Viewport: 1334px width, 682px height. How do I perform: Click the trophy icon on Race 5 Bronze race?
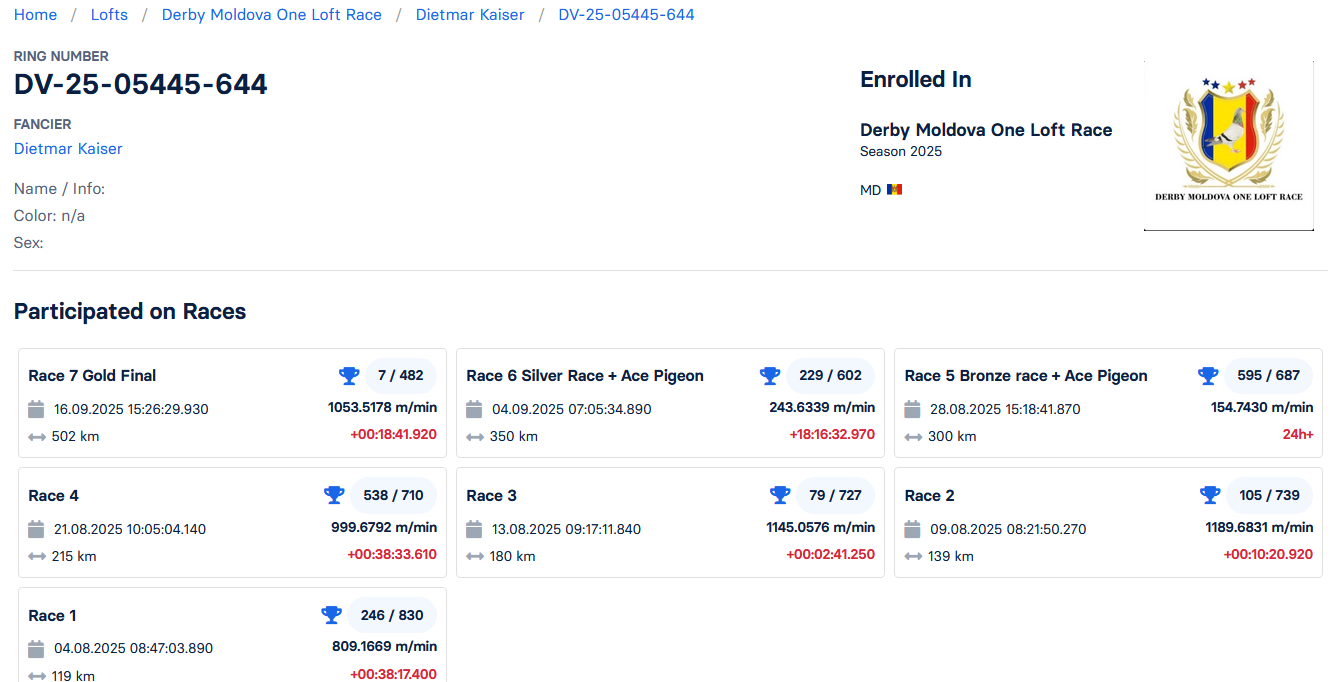[1208, 376]
